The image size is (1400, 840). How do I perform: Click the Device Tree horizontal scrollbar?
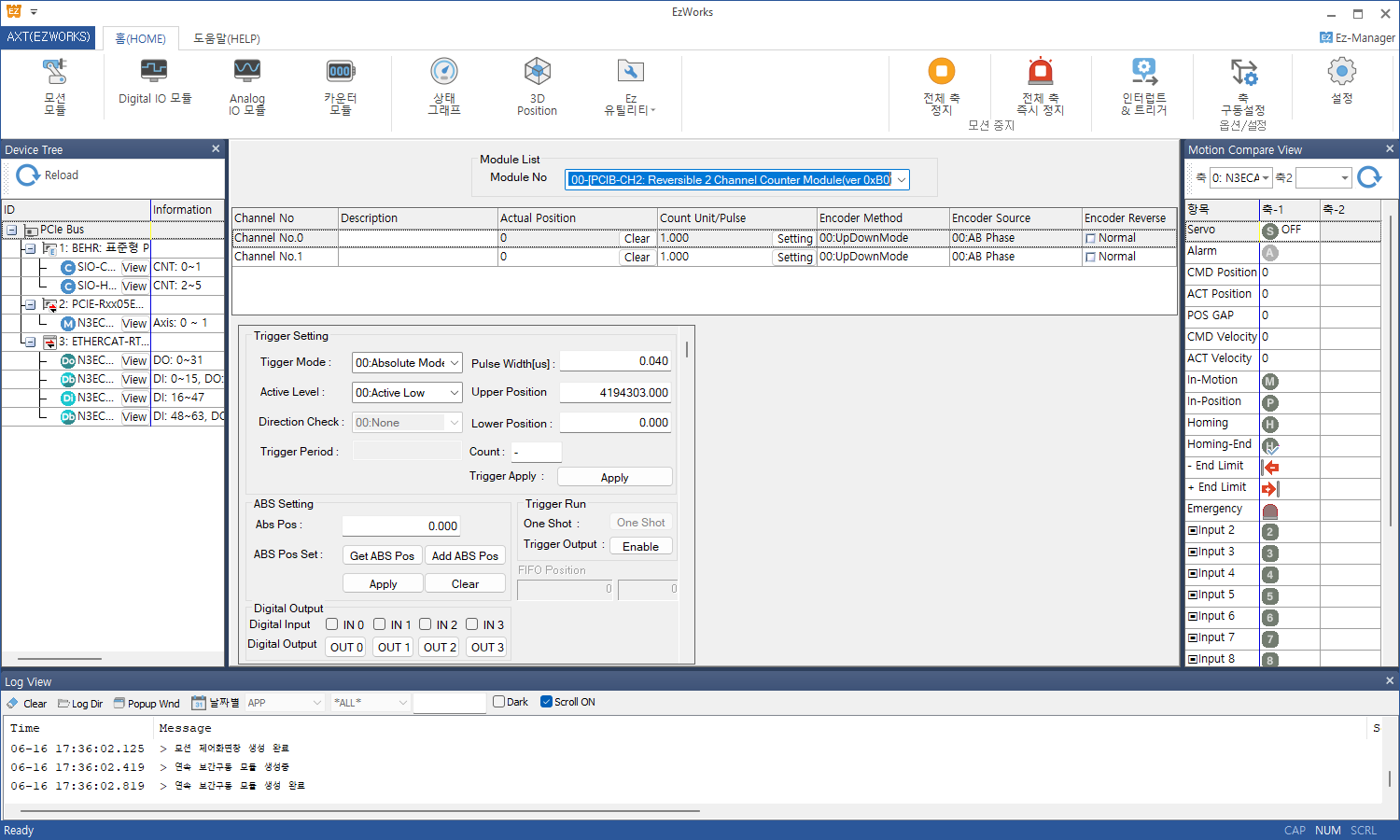point(60,659)
